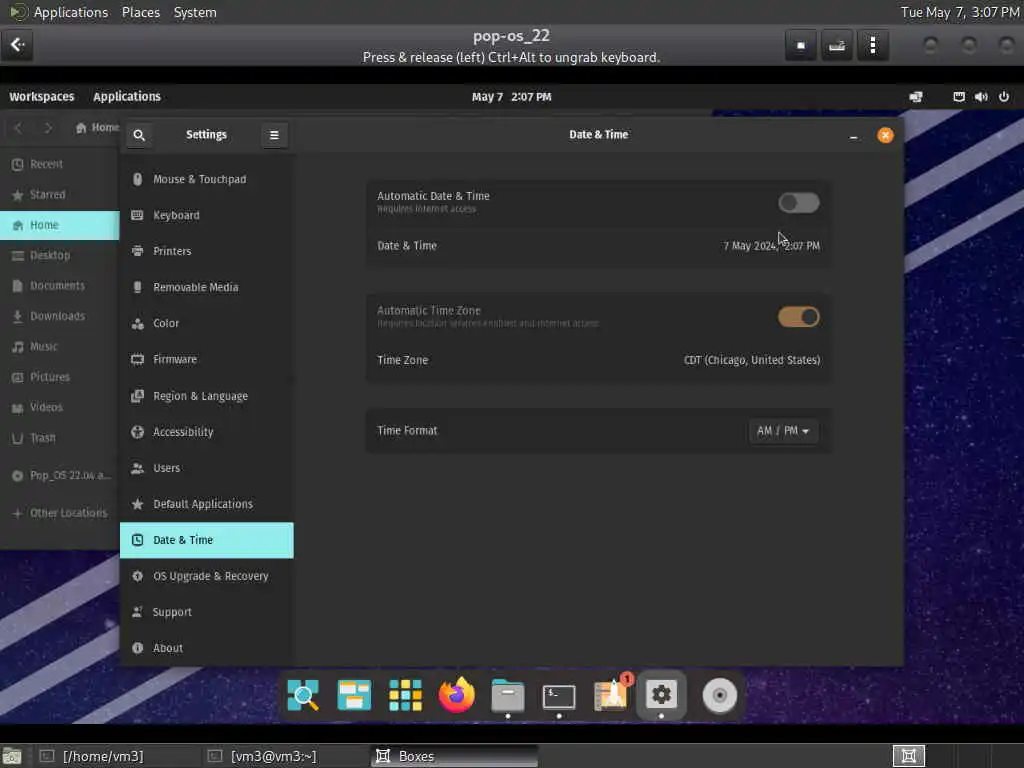
Task: Open the disc media icon in dock
Action: [x=720, y=695]
